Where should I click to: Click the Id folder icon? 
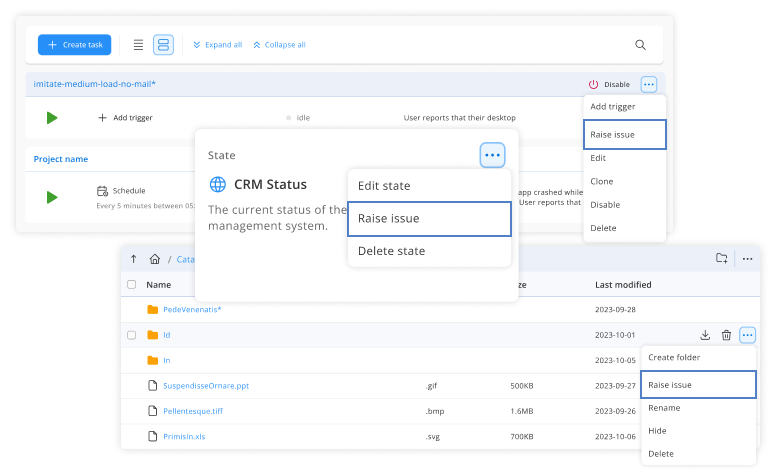click(x=152, y=335)
